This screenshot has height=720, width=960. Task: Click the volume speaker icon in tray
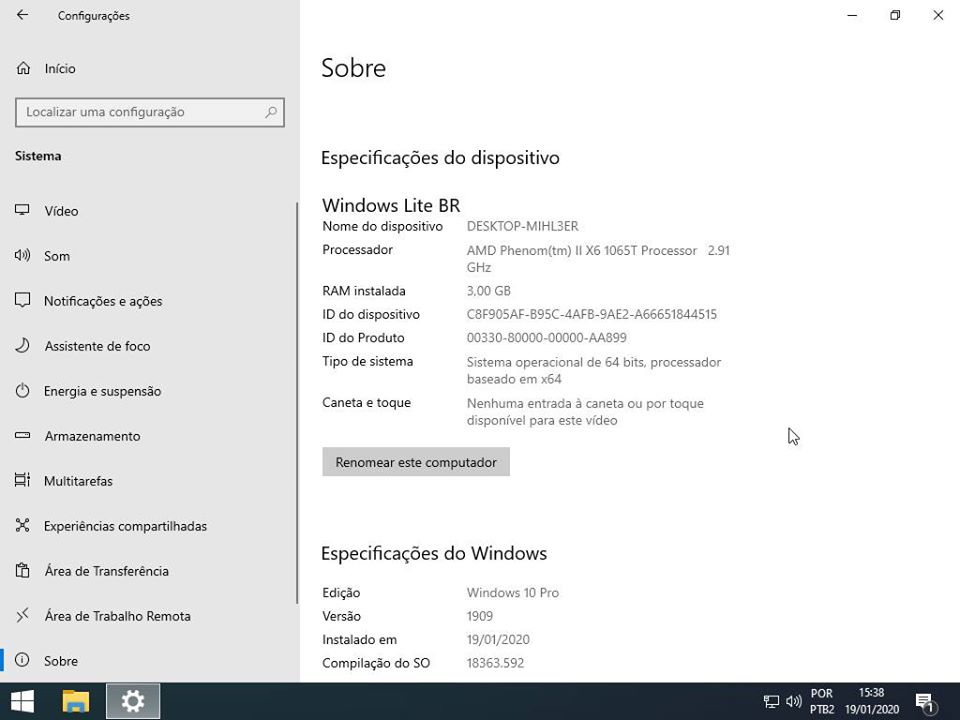coord(793,700)
